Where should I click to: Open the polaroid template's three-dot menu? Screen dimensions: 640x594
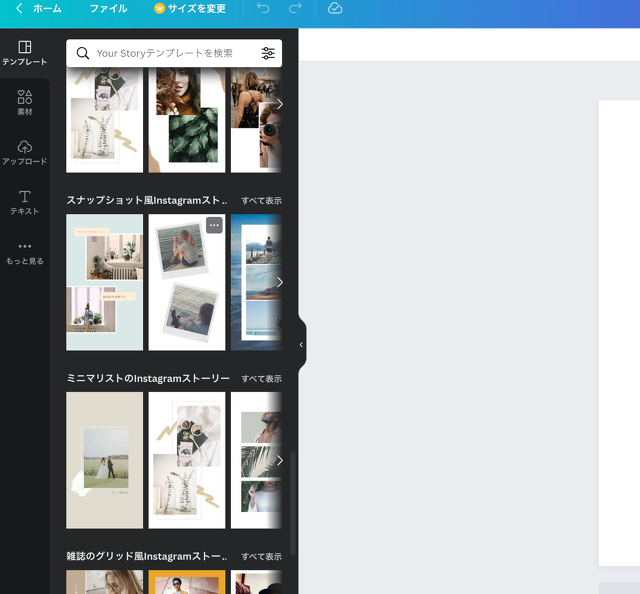coord(214,225)
